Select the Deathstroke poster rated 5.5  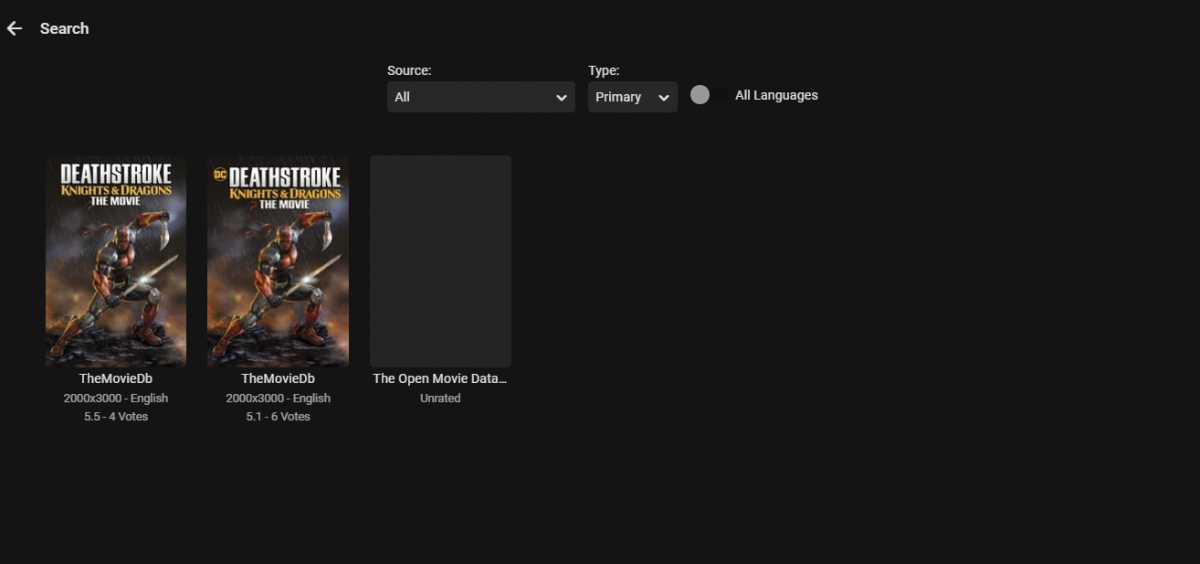116,261
